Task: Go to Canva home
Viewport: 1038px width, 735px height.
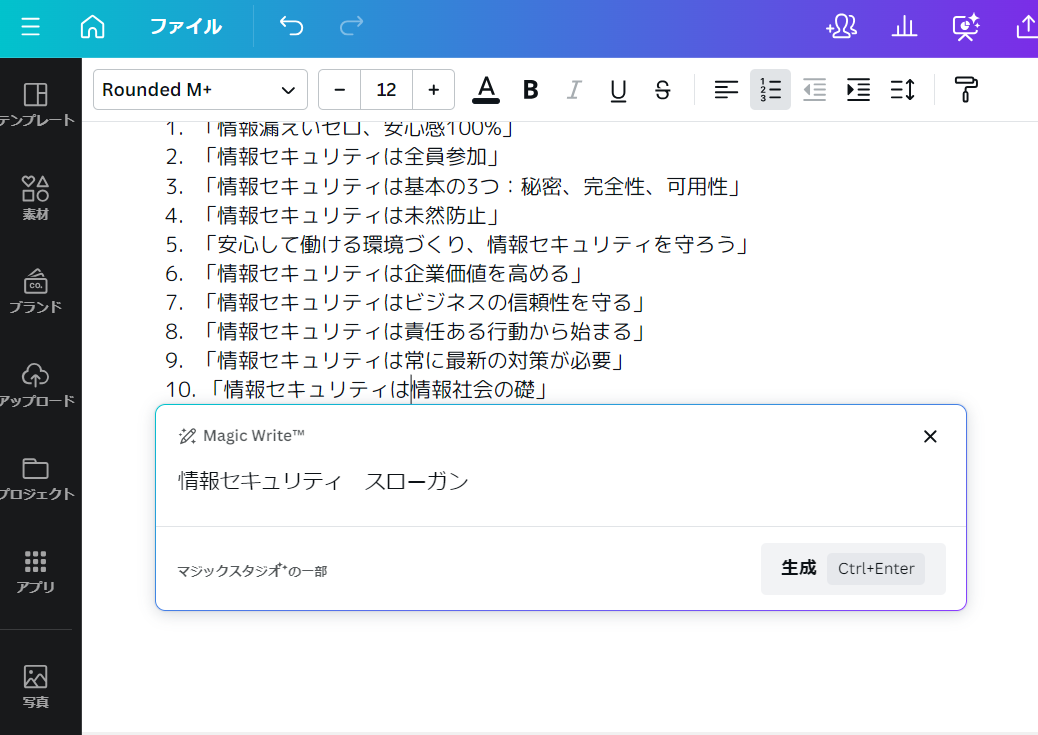Action: pyautogui.click(x=92, y=26)
